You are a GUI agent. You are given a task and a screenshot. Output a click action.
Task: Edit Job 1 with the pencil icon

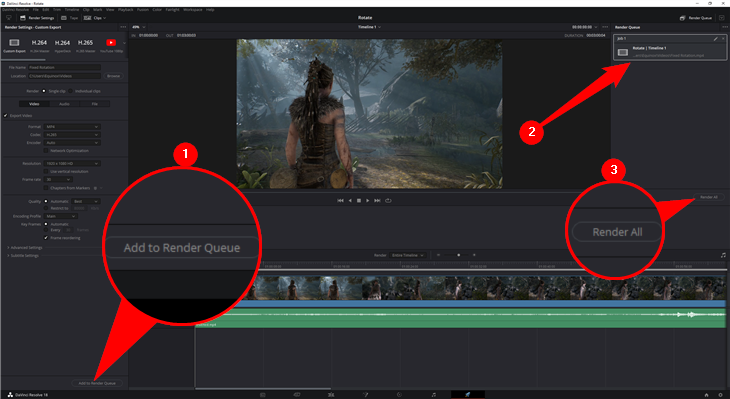(716, 39)
